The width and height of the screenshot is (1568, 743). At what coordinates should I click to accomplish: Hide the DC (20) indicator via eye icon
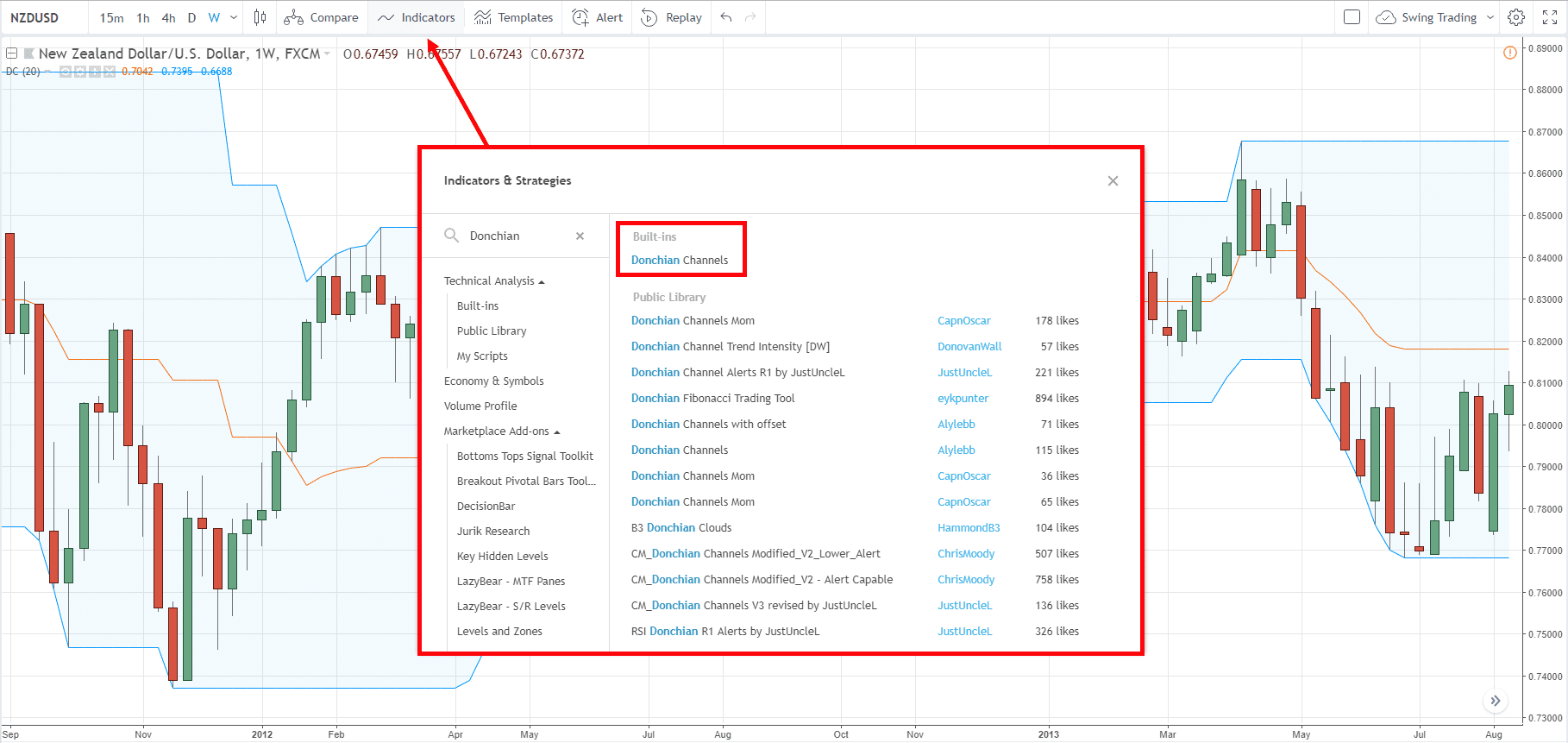(x=66, y=72)
